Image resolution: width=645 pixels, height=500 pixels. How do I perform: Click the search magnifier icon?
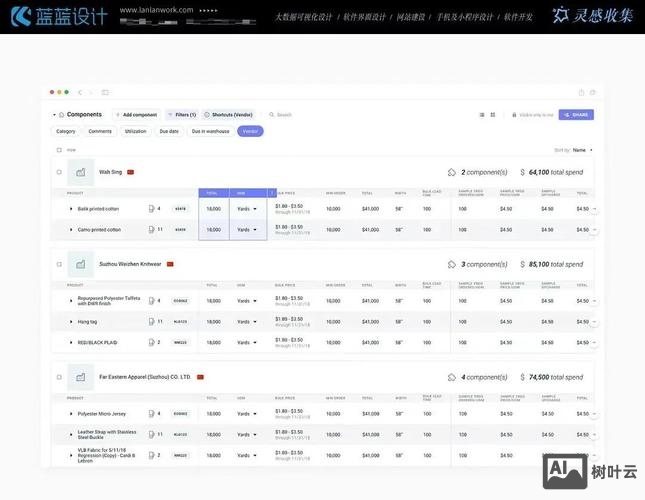[x=270, y=115]
